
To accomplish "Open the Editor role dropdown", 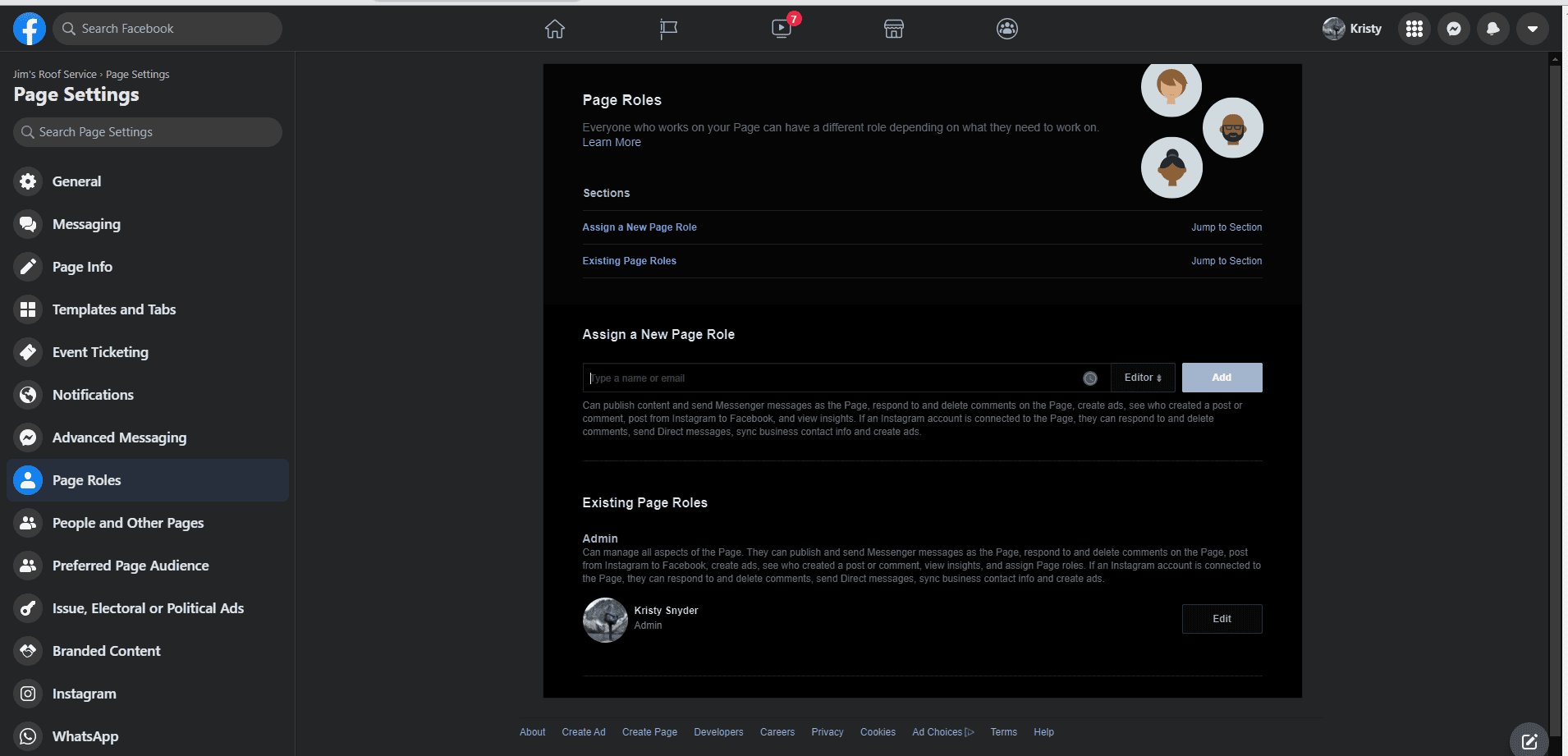I will [x=1143, y=378].
